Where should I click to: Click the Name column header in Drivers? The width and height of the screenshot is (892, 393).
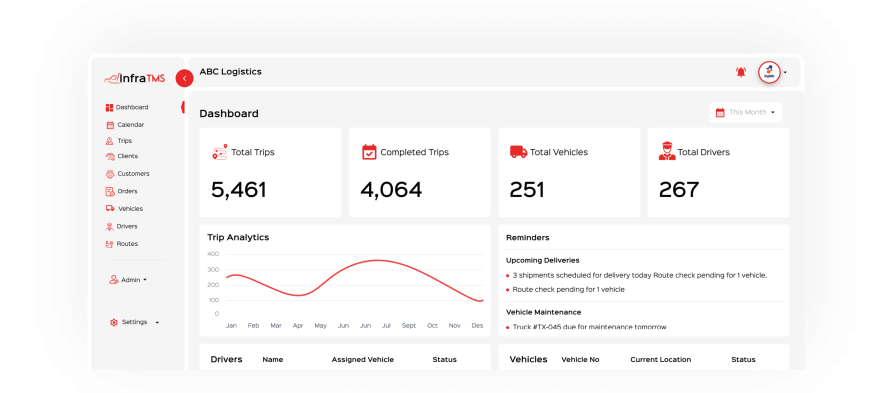272,359
